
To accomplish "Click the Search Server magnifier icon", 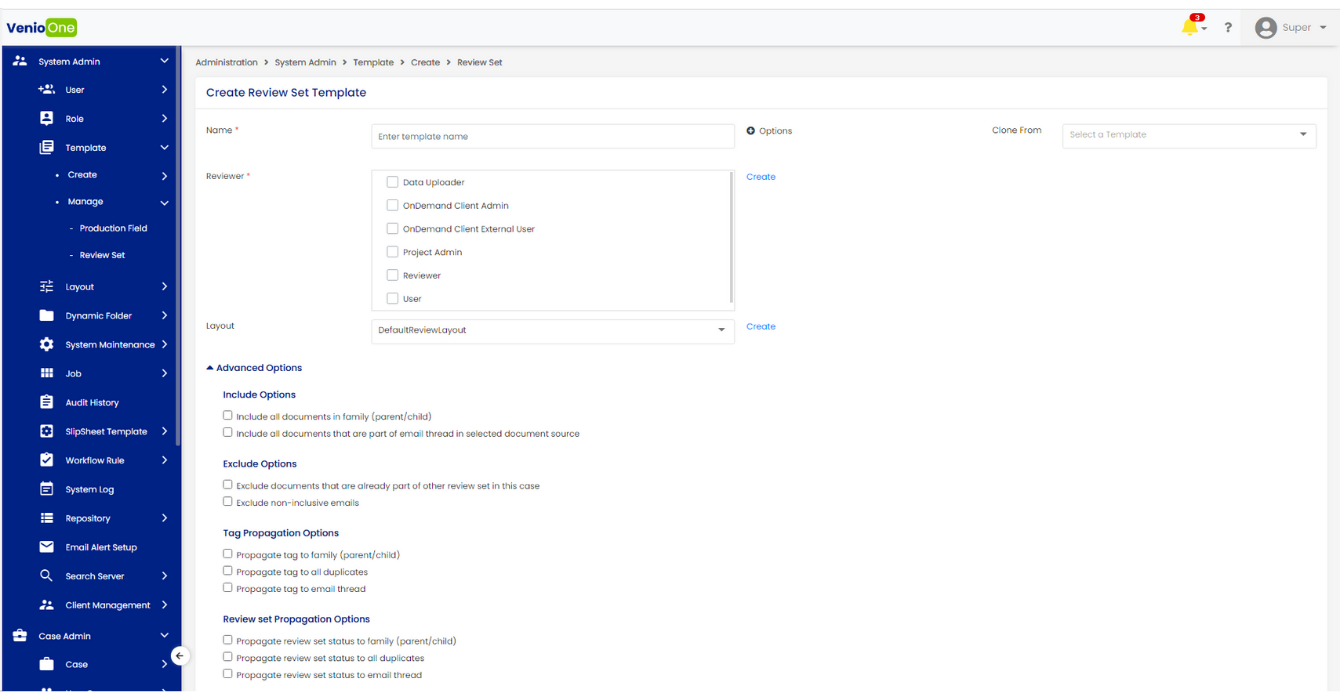I will [x=46, y=576].
